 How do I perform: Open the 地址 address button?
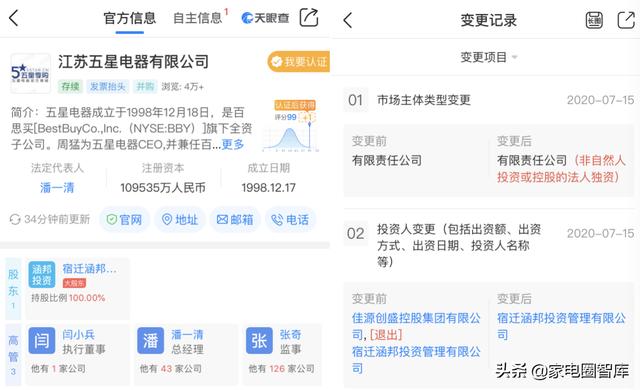180,220
